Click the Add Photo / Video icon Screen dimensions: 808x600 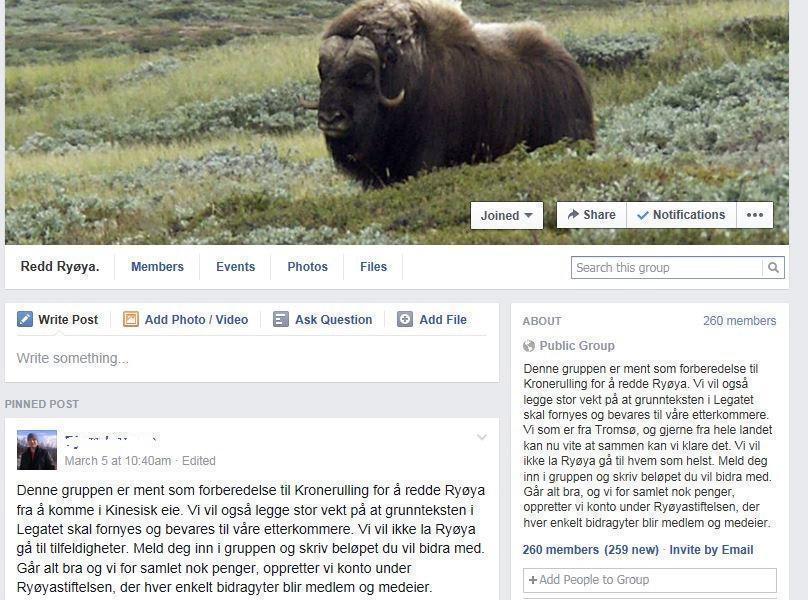tap(130, 319)
